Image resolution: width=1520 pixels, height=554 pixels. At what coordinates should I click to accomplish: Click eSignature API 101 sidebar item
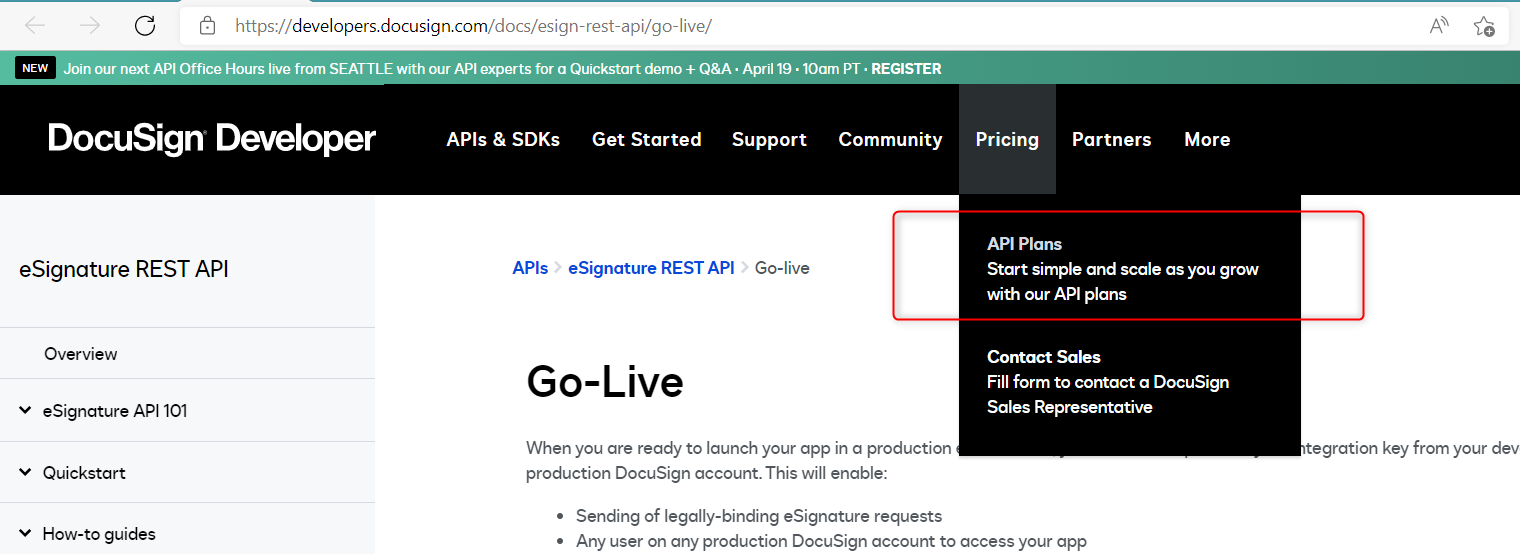click(x=115, y=410)
